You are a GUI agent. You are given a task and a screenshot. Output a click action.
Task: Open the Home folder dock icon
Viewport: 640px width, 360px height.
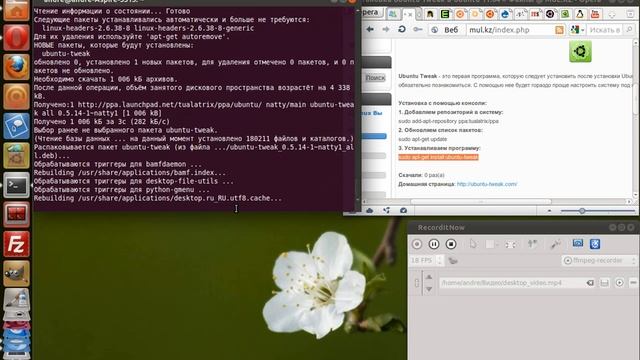tap(16, 10)
